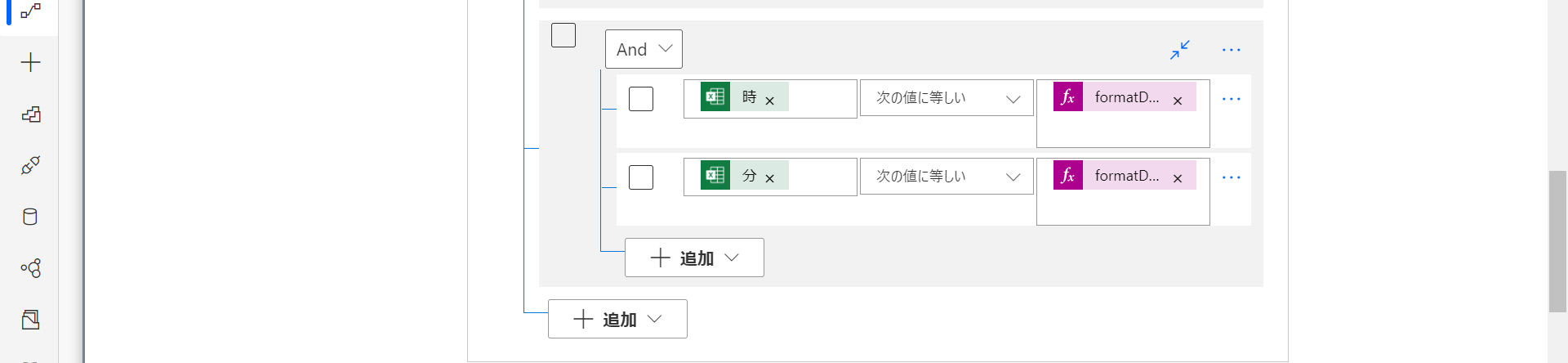Screen dimensions: 1568x363
Task: Check the 分 condition row checkbox
Action: coord(641,177)
